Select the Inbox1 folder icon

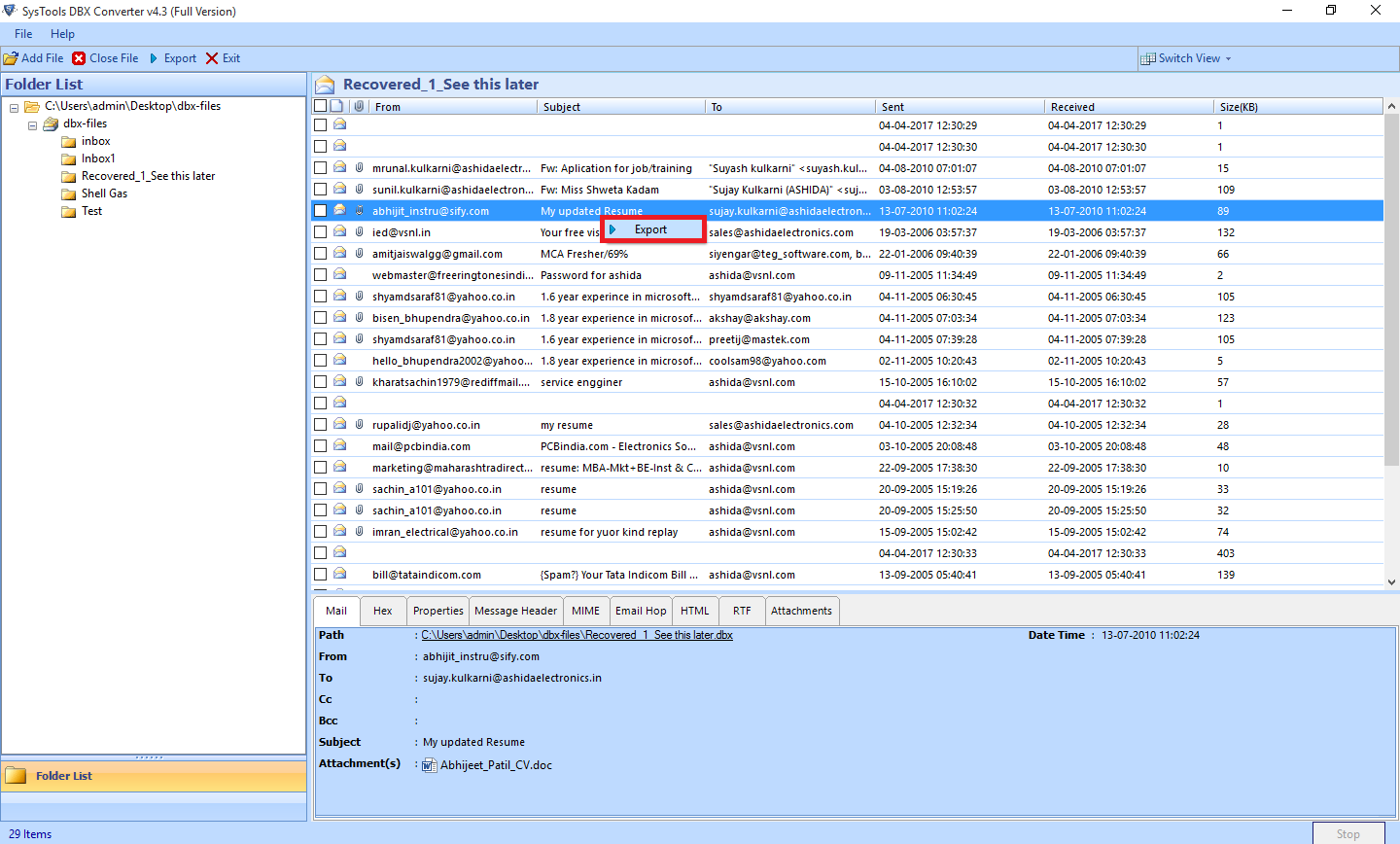tap(68, 159)
